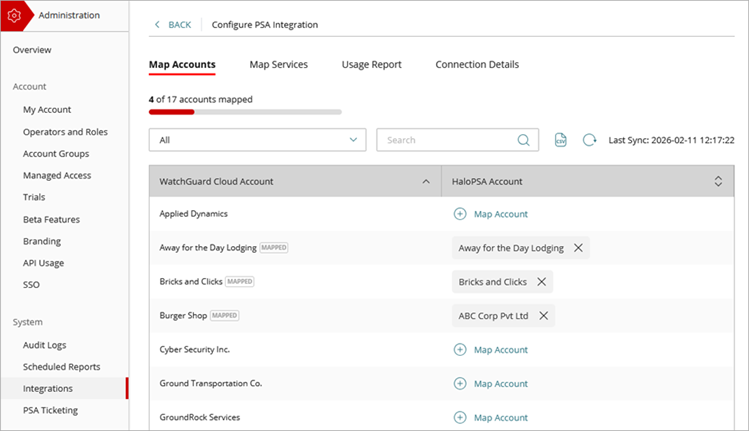The width and height of the screenshot is (749, 431).
Task: Click Away for the Day Lodging cloud account
Action: pyautogui.click(x=208, y=248)
